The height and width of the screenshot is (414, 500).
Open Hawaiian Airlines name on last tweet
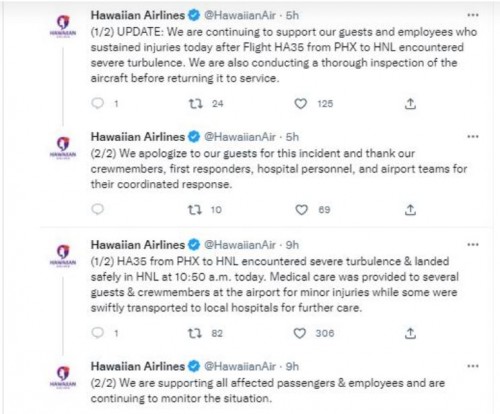pos(138,366)
